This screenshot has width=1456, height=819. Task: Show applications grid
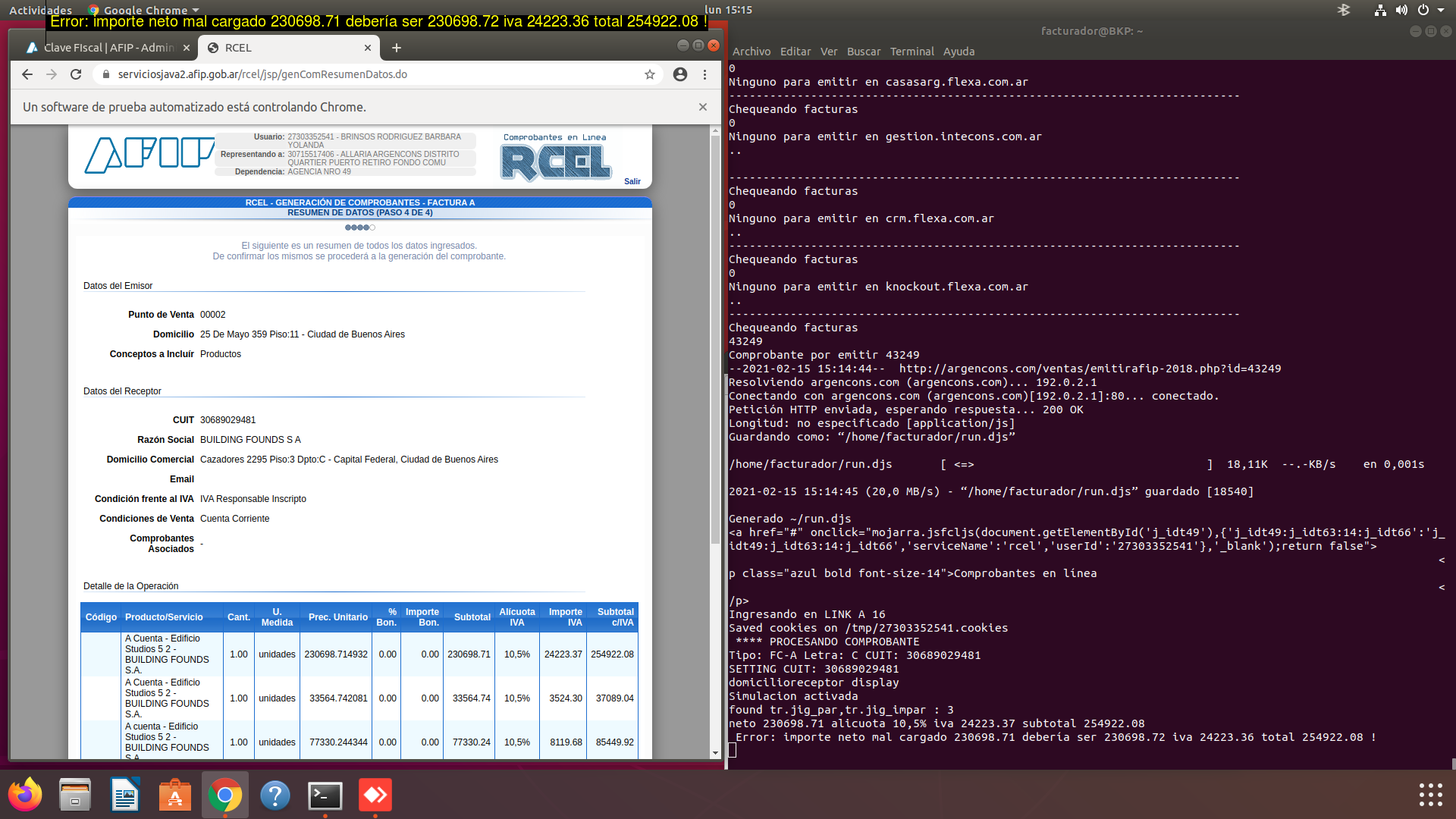pyautogui.click(x=1430, y=794)
